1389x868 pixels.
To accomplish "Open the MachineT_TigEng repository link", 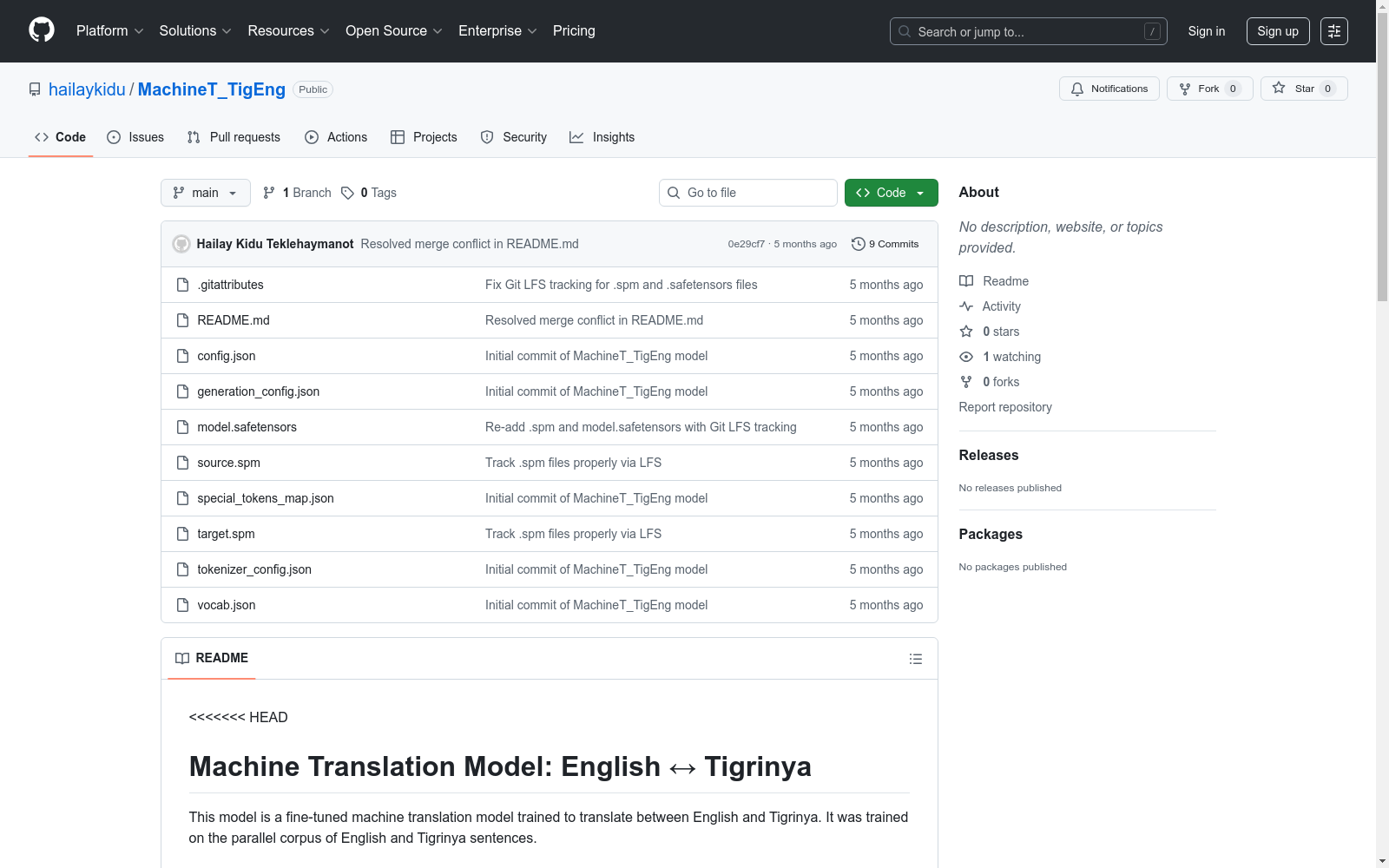I will click(x=212, y=89).
